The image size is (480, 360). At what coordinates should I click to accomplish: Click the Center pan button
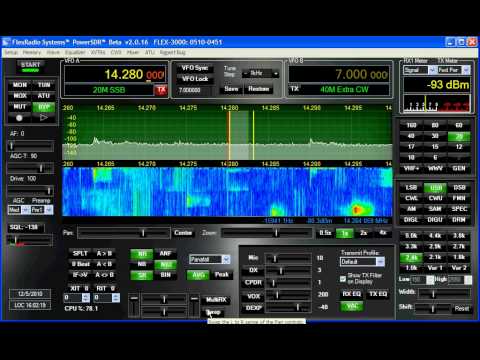coord(183,233)
